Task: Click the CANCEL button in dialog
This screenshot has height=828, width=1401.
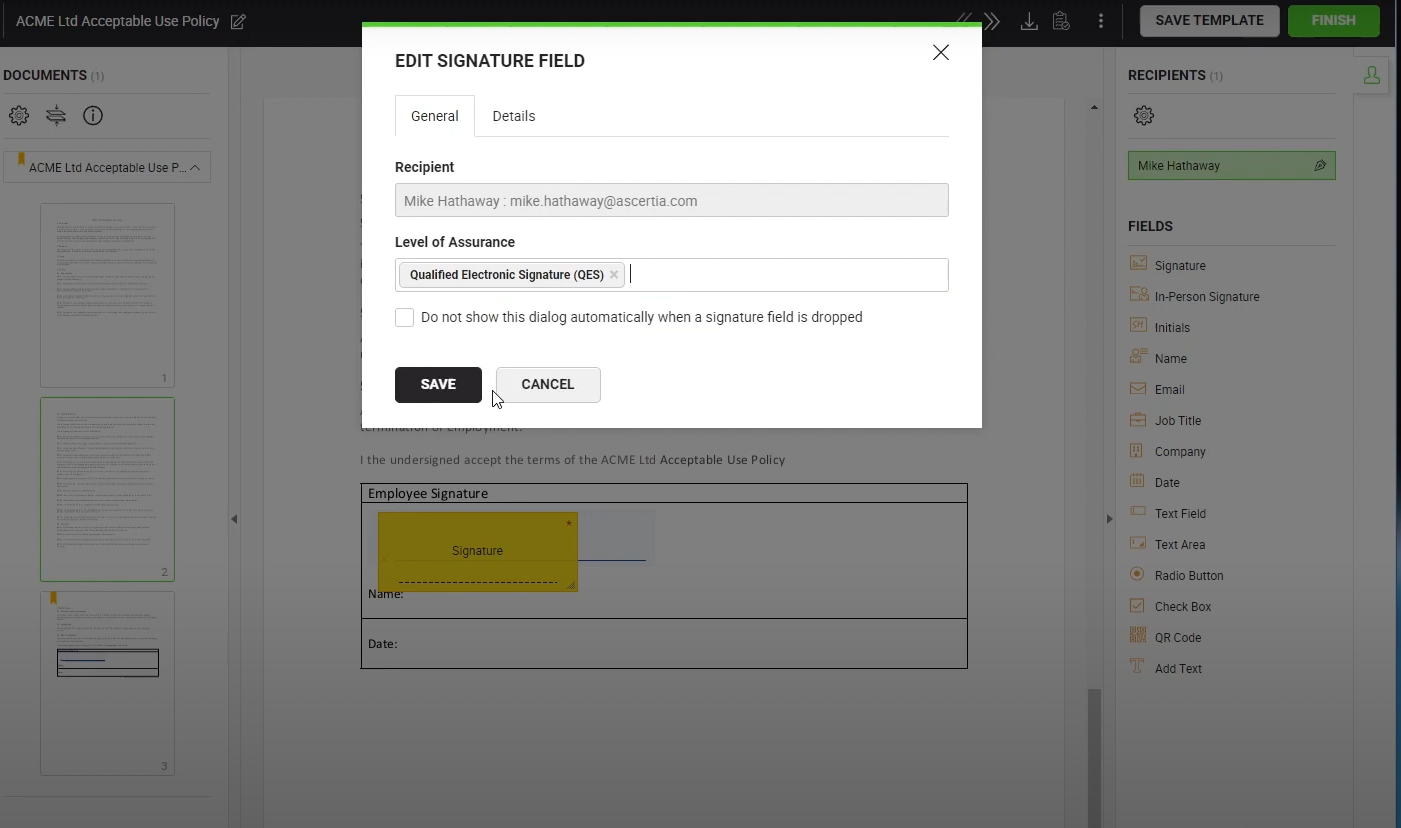Action: 548,385
